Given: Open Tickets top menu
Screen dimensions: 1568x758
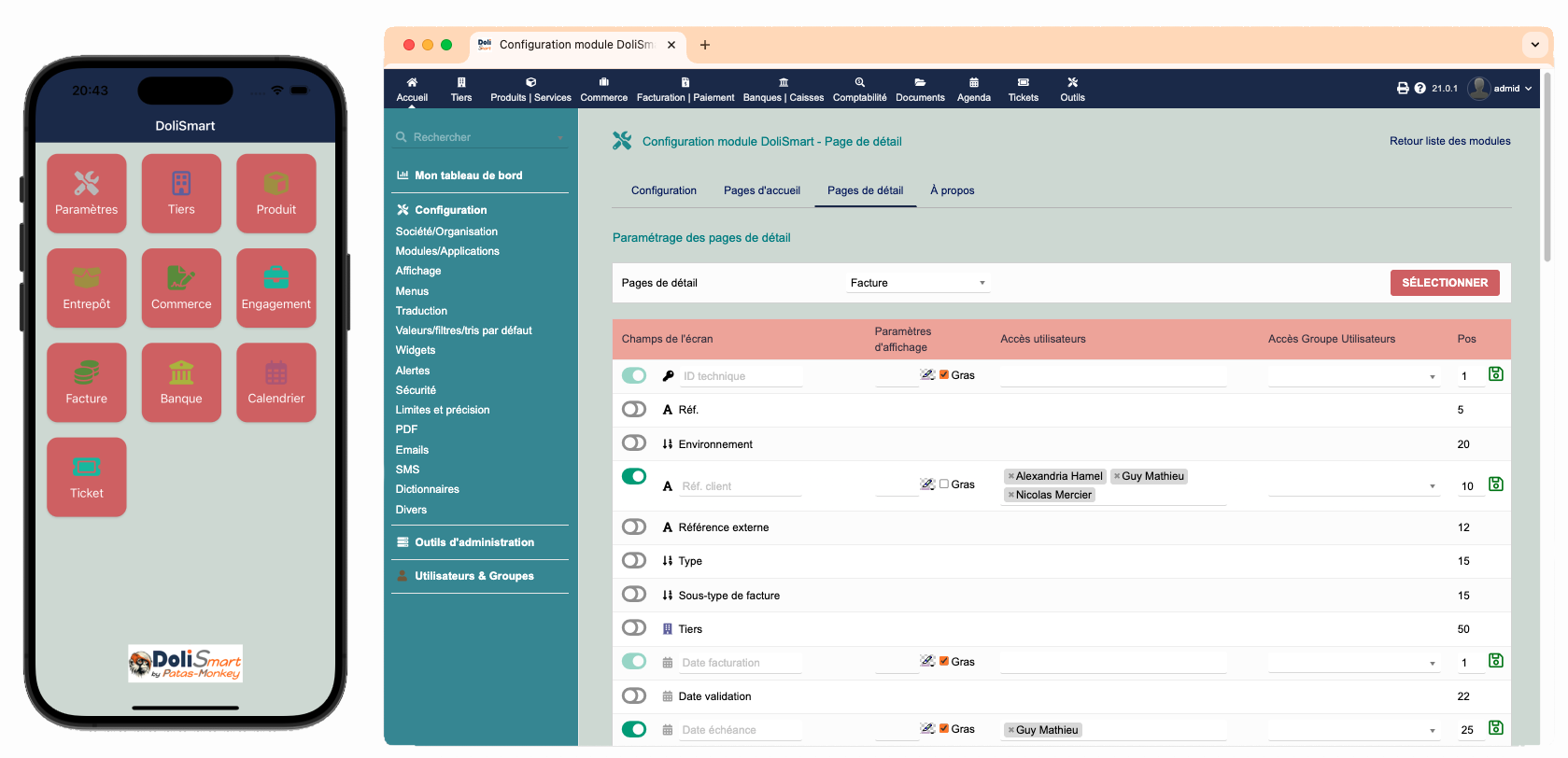Looking at the screenshot, I should coord(1024,89).
